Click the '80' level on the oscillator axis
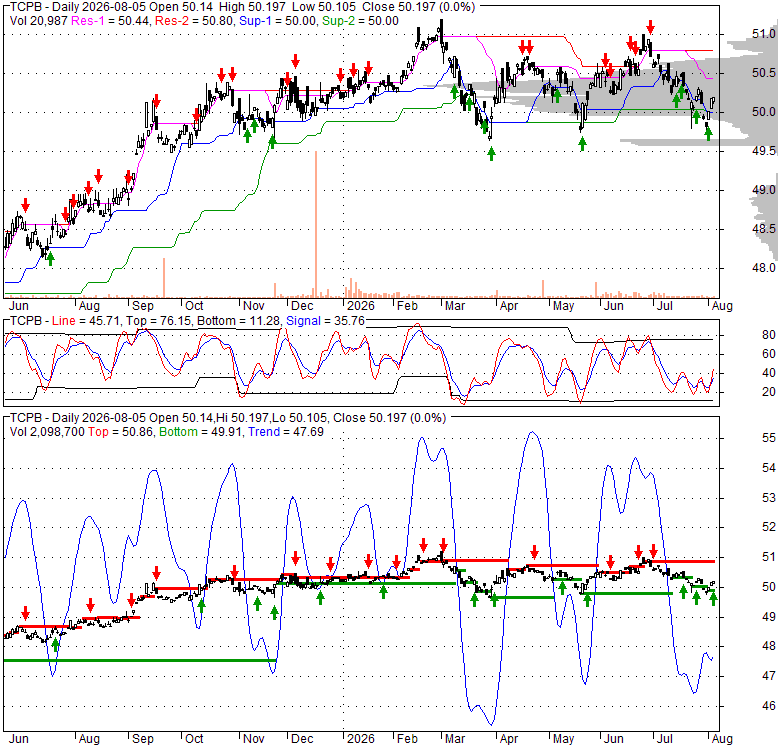This screenshot has height=745, width=780. [x=769, y=335]
